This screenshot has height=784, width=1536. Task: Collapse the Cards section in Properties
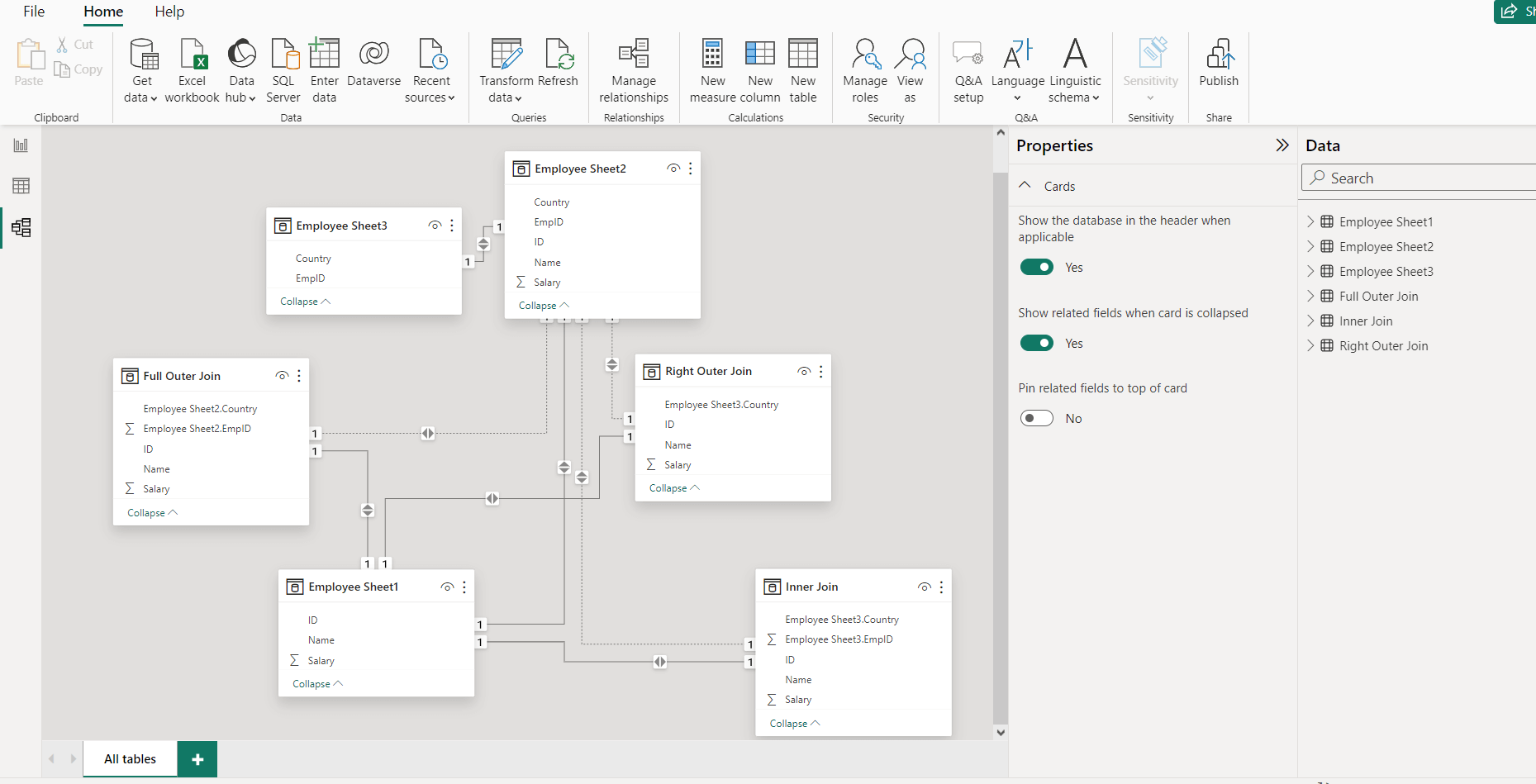click(1025, 185)
